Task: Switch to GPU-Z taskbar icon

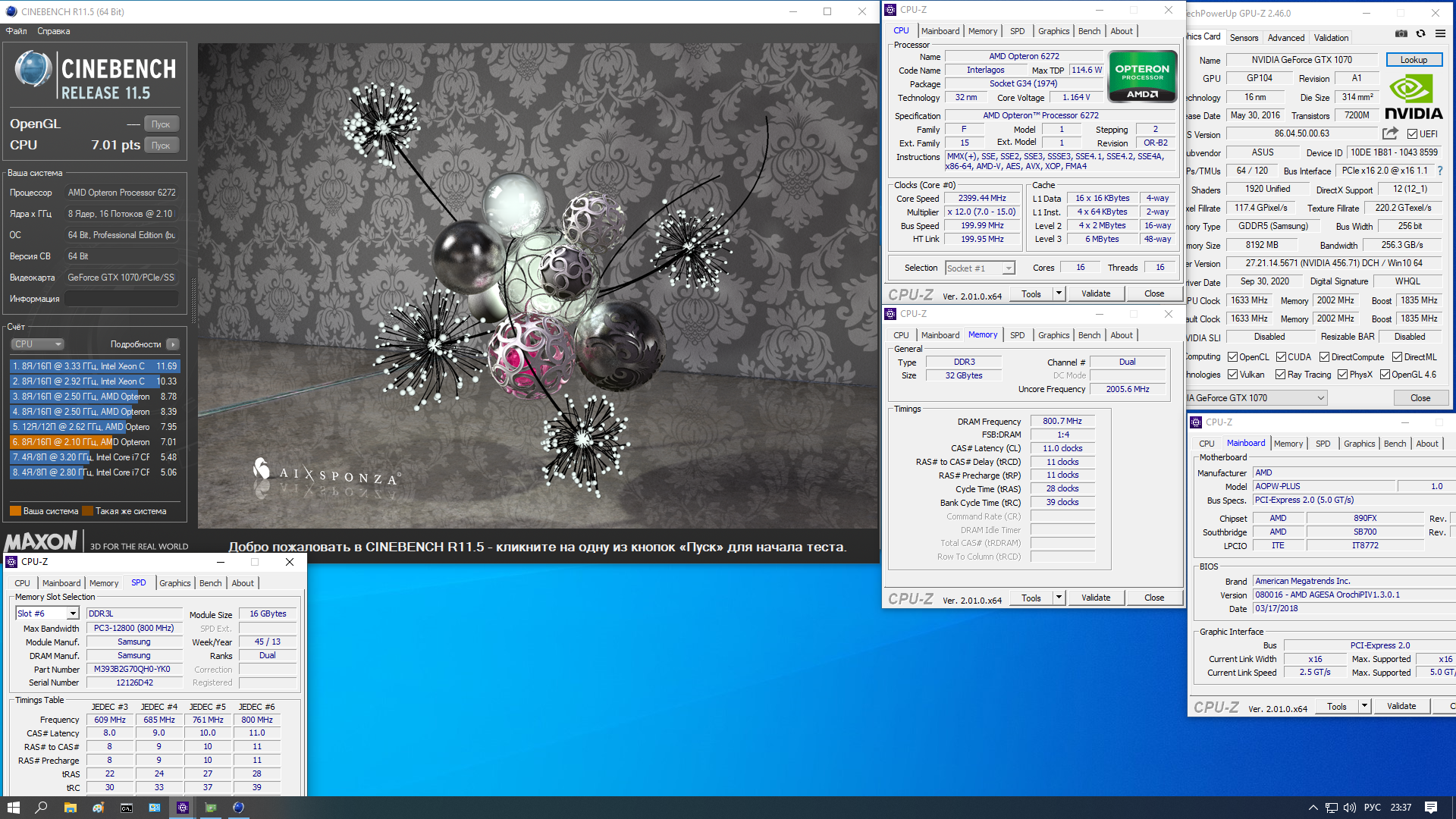Action: [210, 808]
